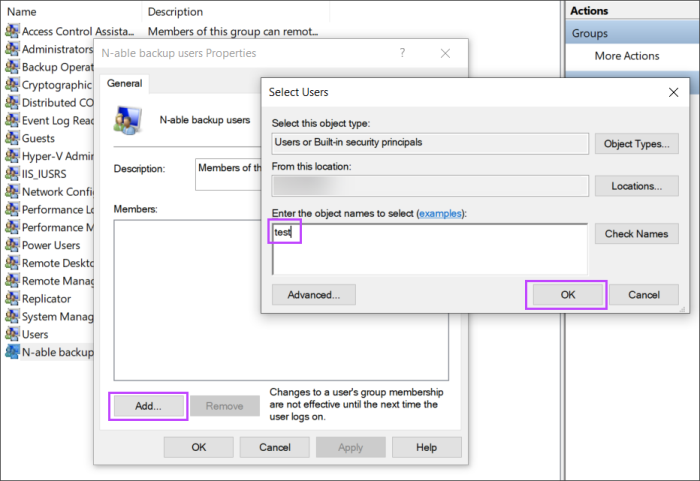This screenshot has height=481, width=700.
Task: Click the object names text field
Action: (x=430, y=248)
